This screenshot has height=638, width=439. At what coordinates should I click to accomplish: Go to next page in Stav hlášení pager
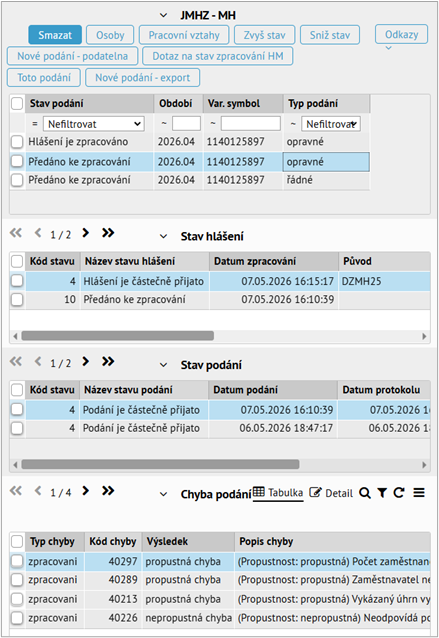coord(85,233)
